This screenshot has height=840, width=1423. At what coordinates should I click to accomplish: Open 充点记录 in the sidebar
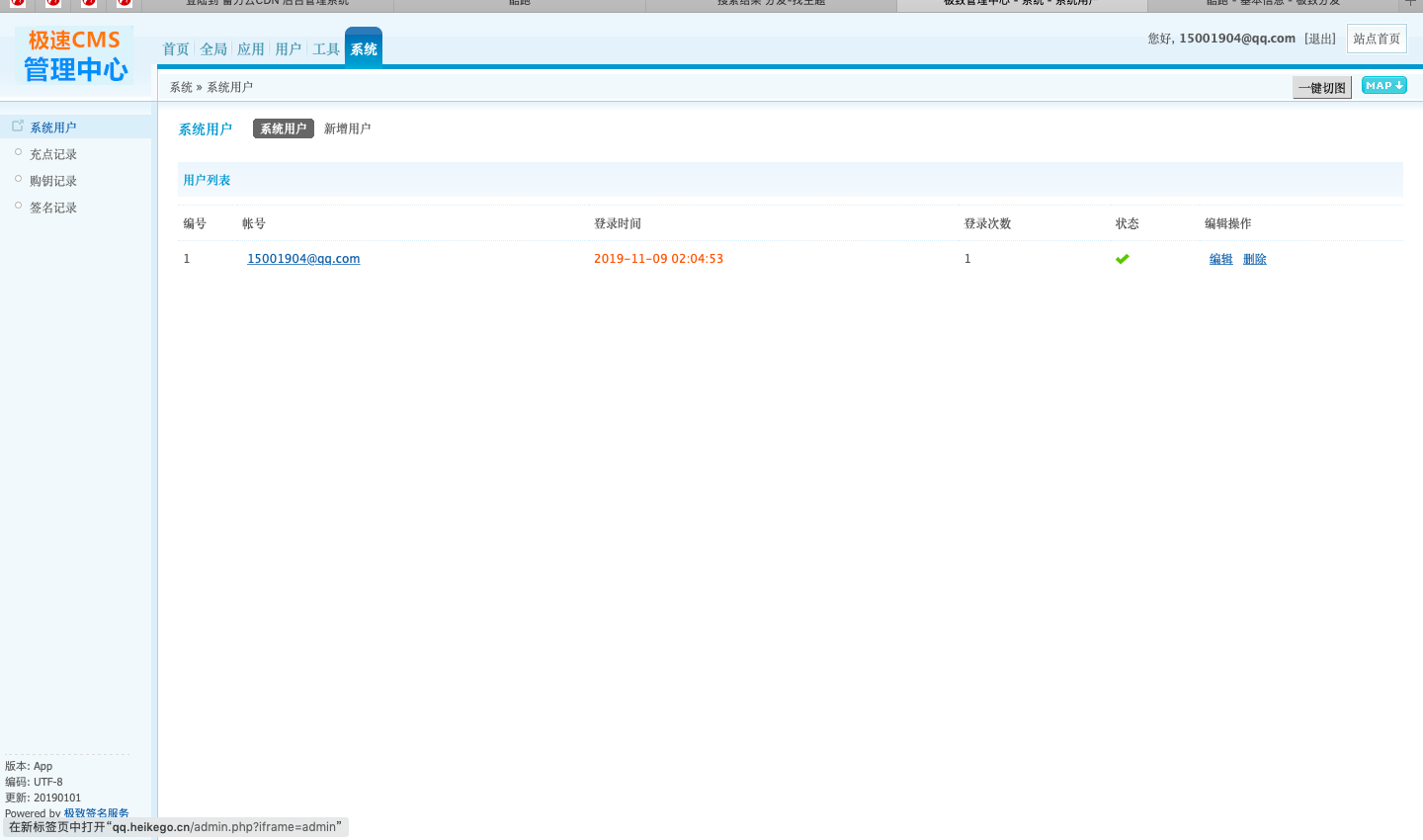tap(53, 154)
